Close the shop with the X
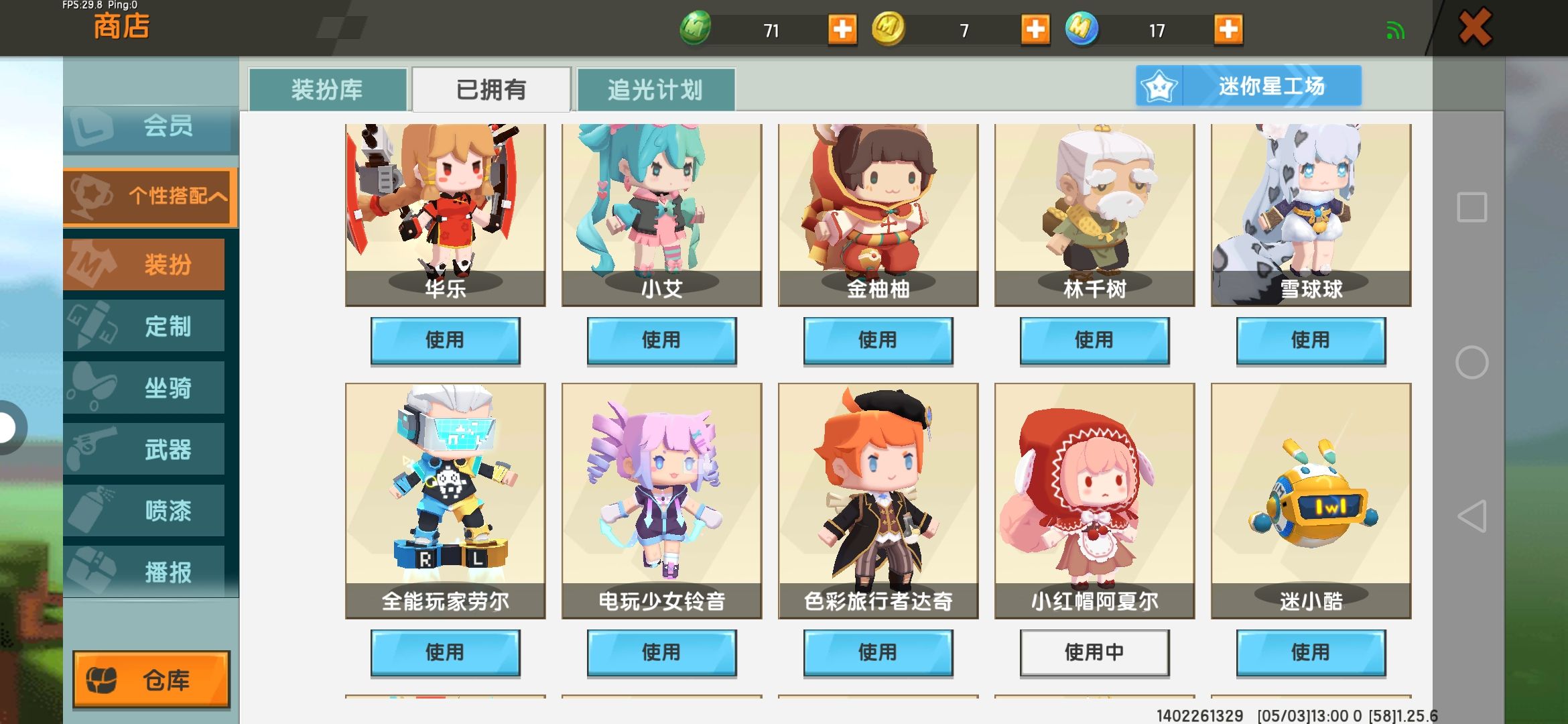 click(x=1475, y=27)
